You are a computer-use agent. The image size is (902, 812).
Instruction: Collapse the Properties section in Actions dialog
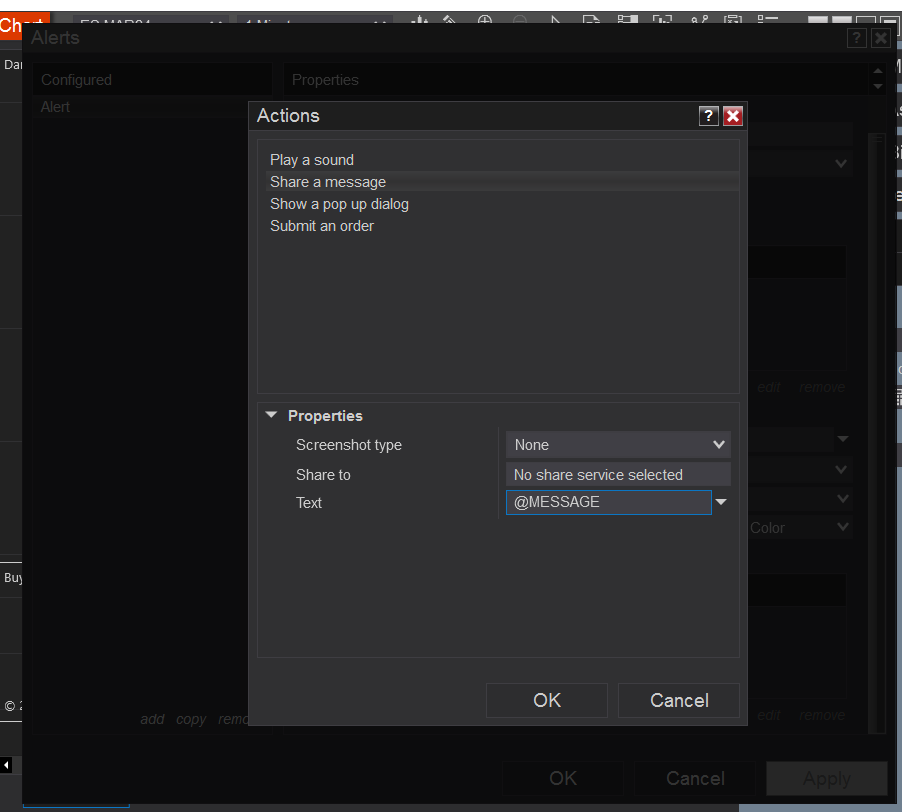pos(272,415)
